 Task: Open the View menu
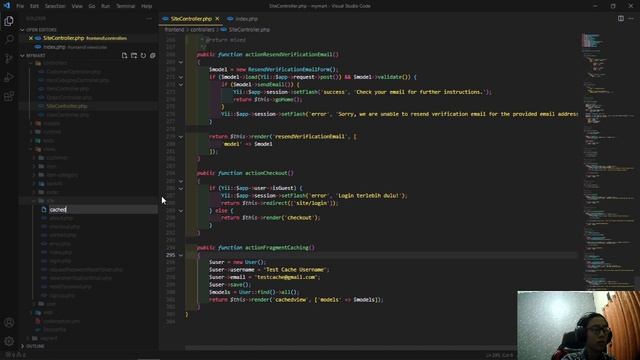(77, 6)
